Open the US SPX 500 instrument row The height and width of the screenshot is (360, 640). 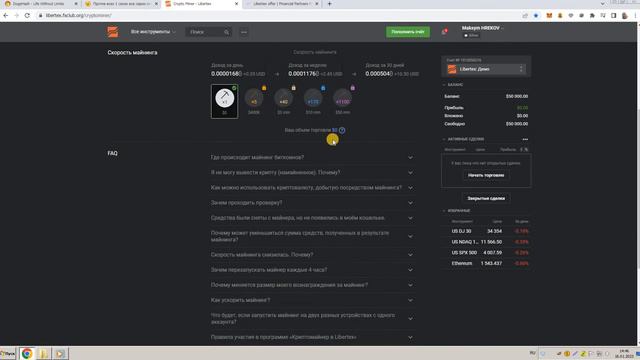[x=486, y=253]
